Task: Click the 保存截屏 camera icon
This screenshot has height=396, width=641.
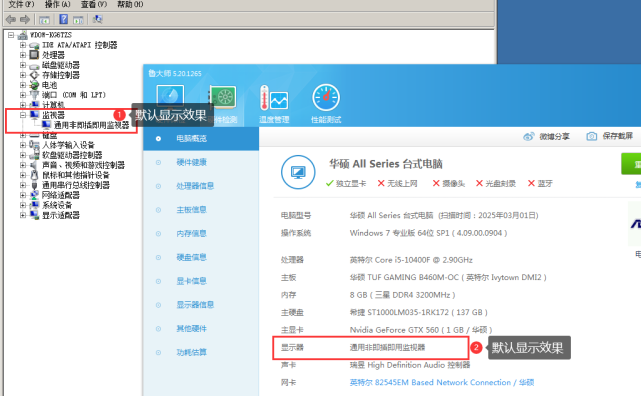Action: click(x=591, y=136)
